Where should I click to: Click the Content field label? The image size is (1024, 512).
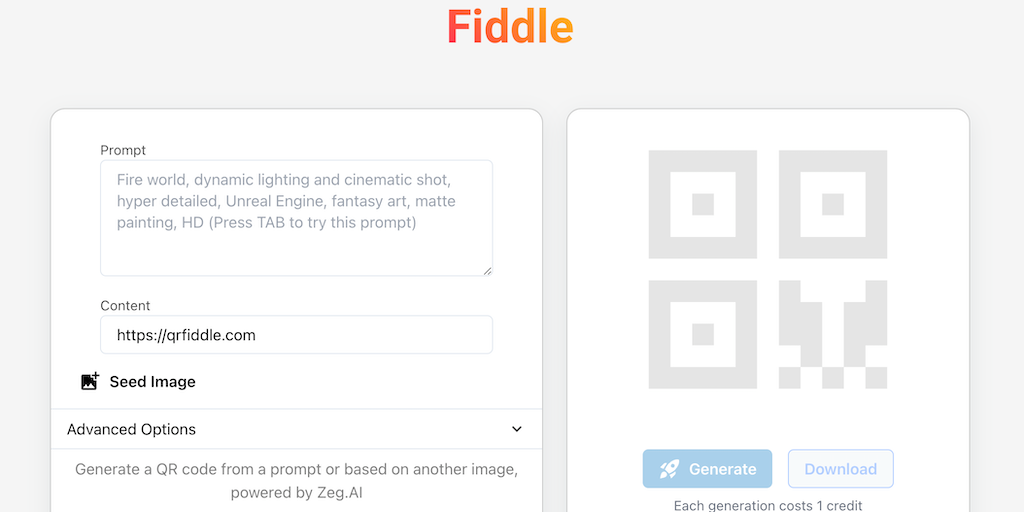point(125,305)
